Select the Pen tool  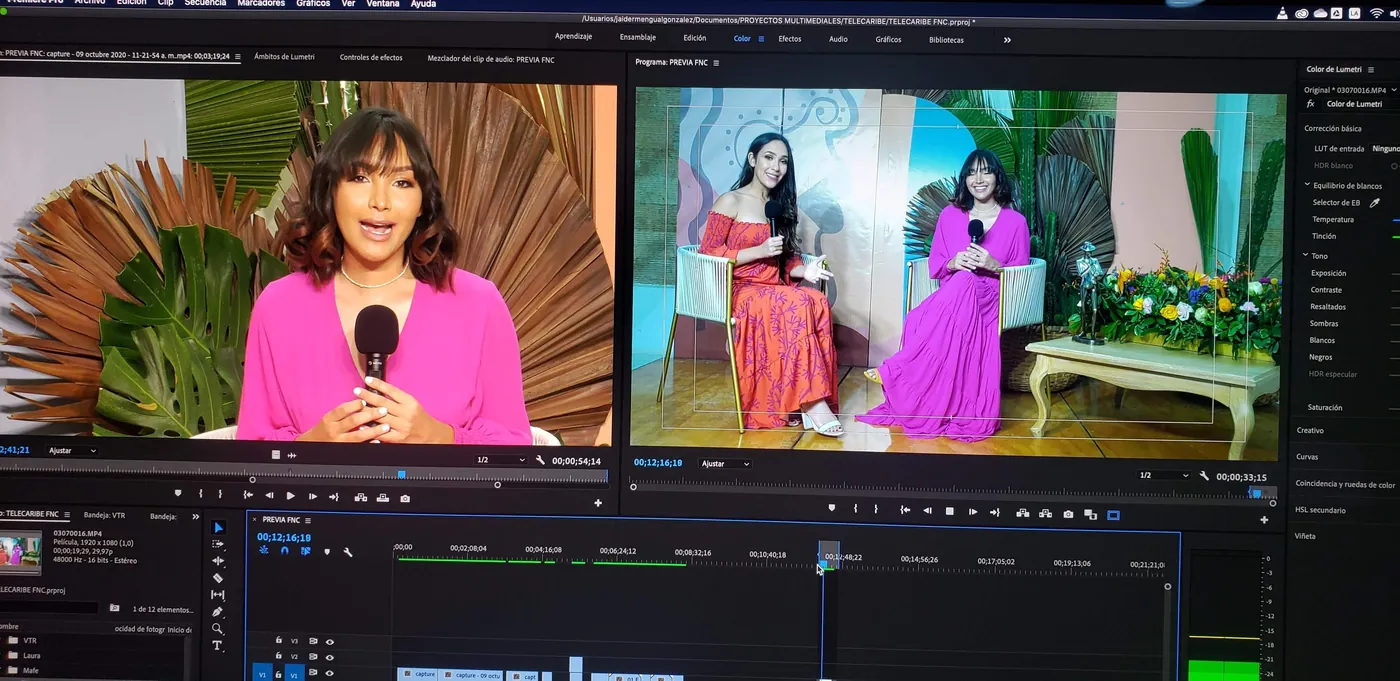click(x=218, y=612)
